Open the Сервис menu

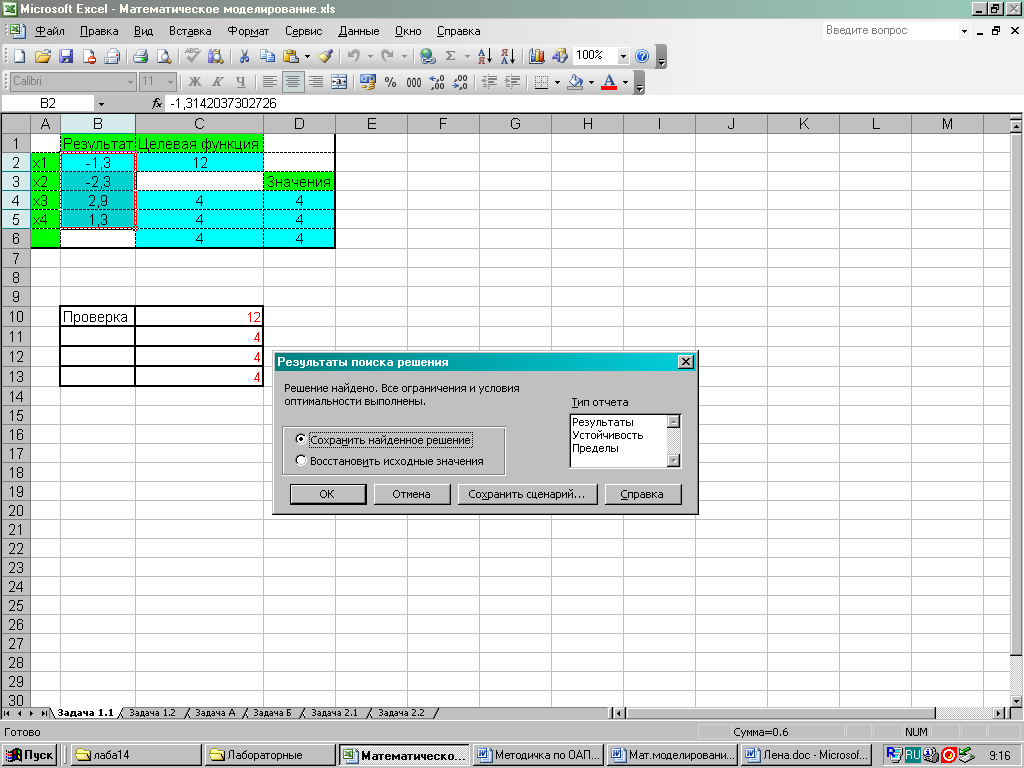pyautogui.click(x=304, y=31)
